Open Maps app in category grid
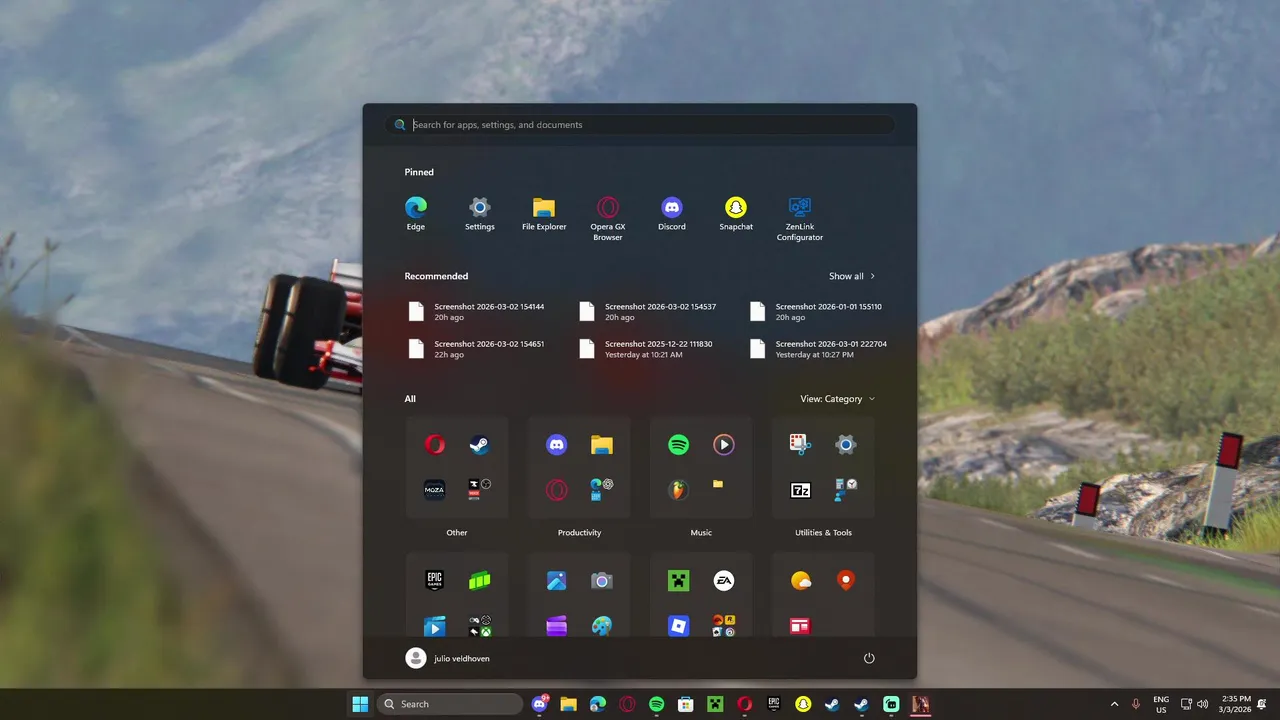Viewport: 1280px width, 720px height. 846,581
